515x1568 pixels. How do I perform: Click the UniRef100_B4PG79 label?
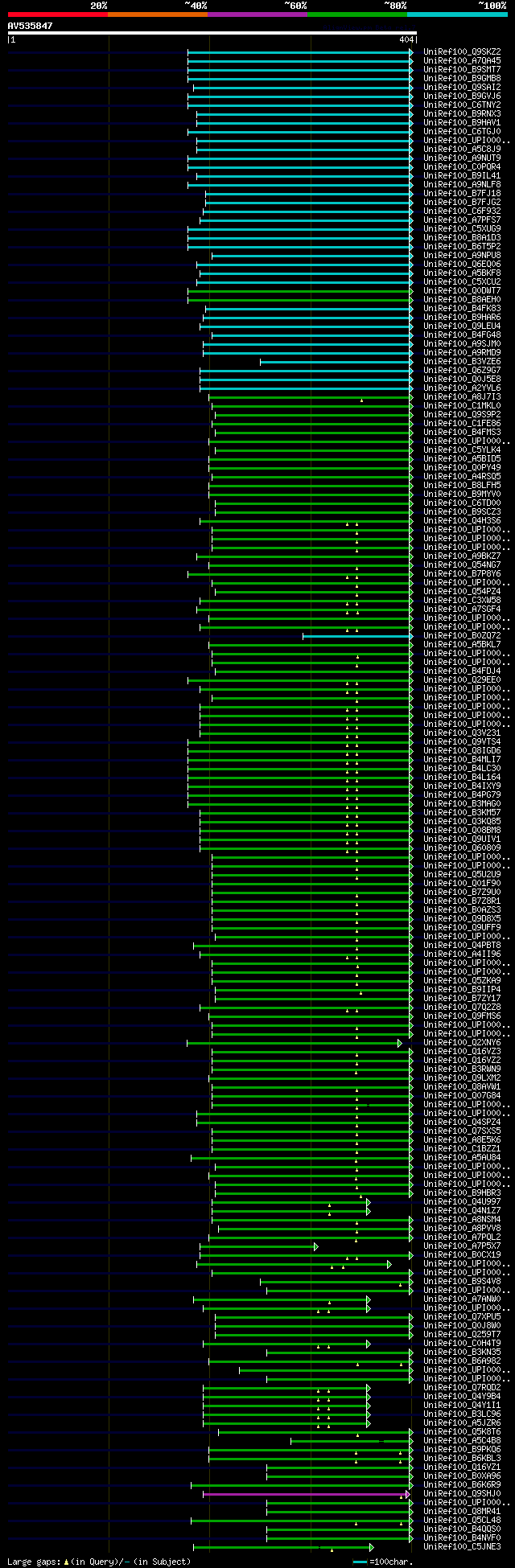462,795
